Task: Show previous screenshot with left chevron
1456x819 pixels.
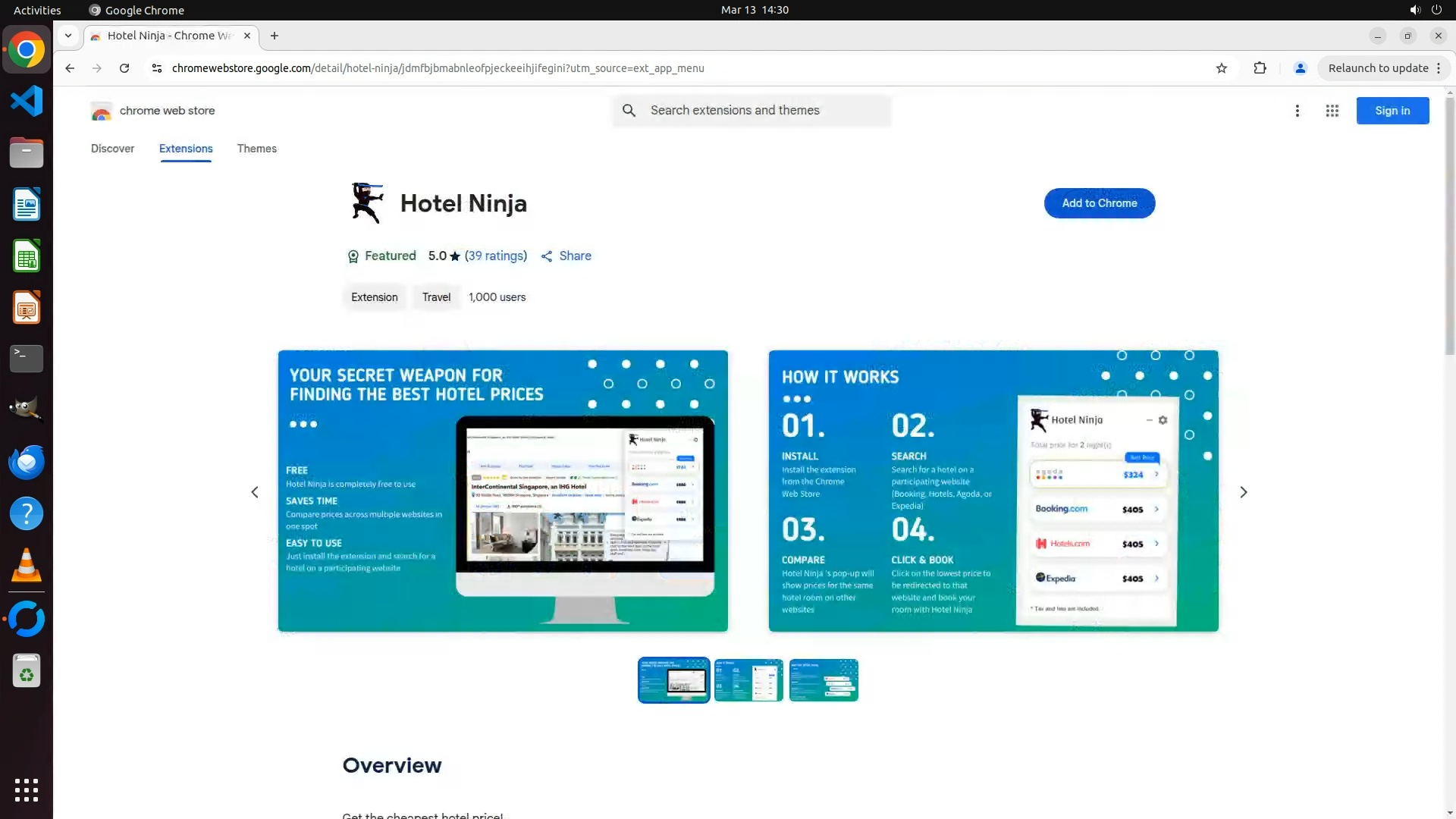Action: point(255,492)
